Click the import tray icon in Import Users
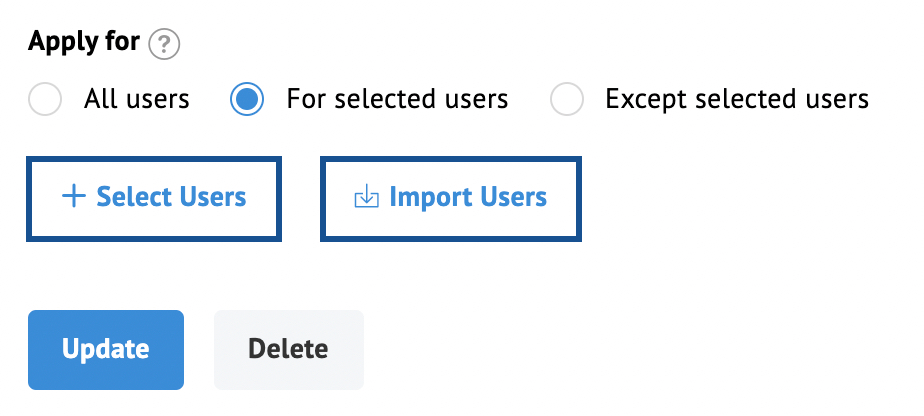 tap(367, 197)
